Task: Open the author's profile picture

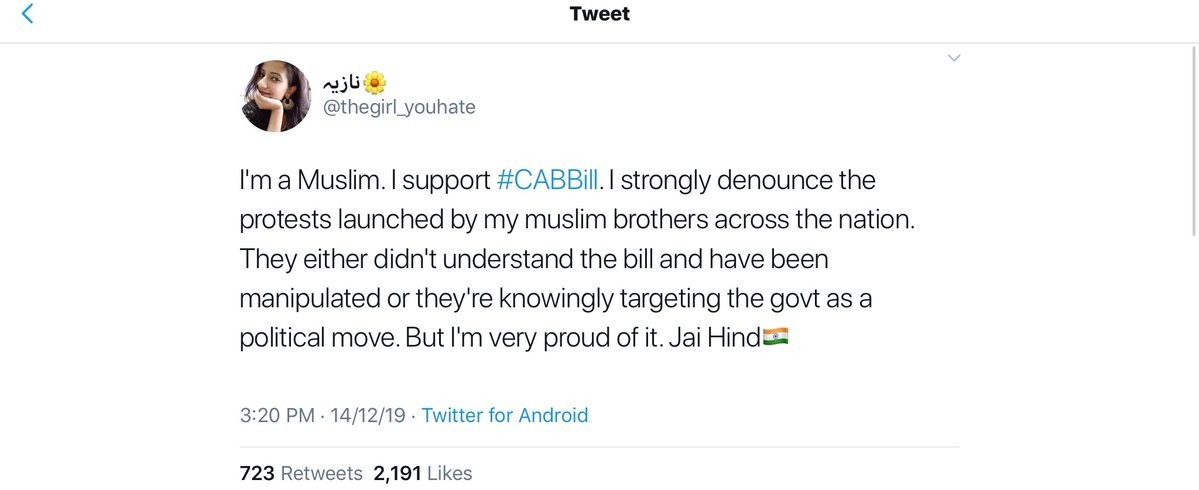Action: (x=277, y=97)
